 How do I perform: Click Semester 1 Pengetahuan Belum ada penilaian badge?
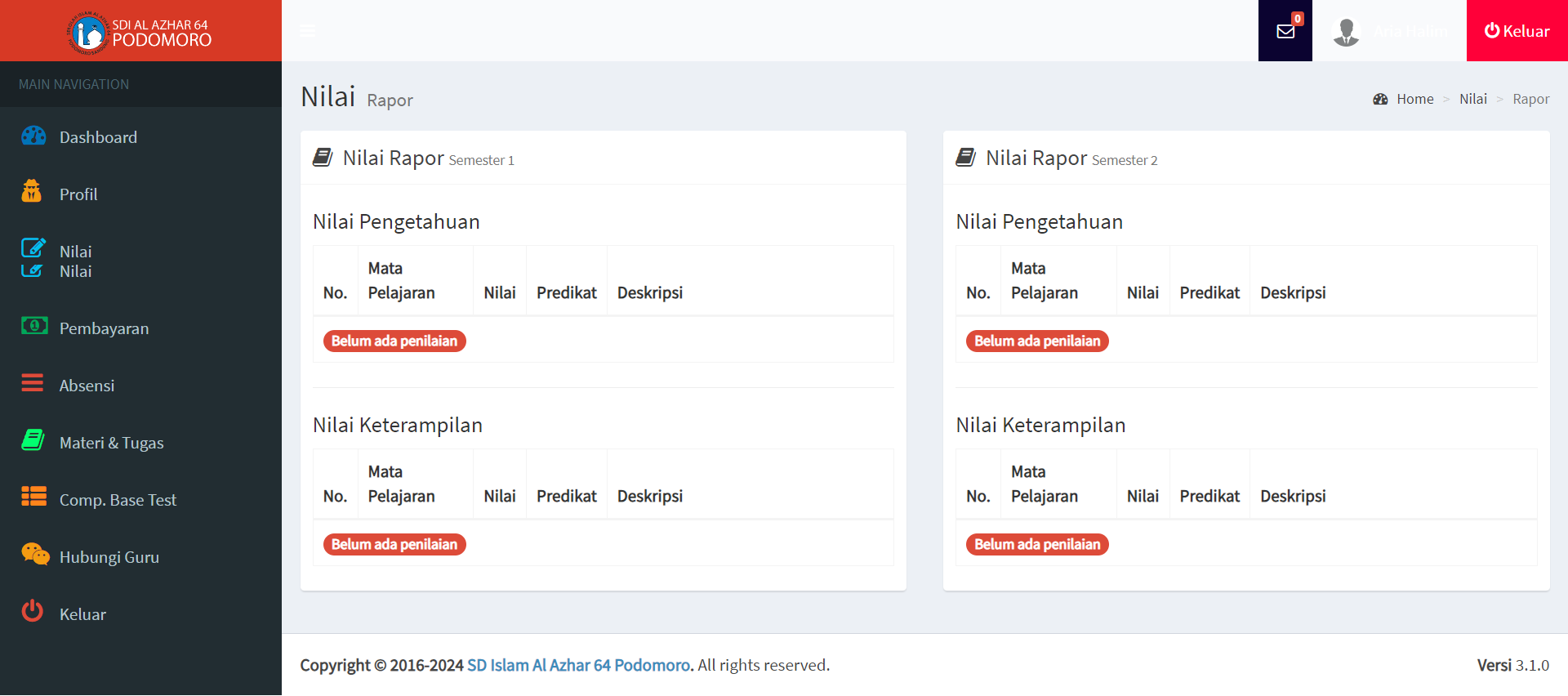394,341
